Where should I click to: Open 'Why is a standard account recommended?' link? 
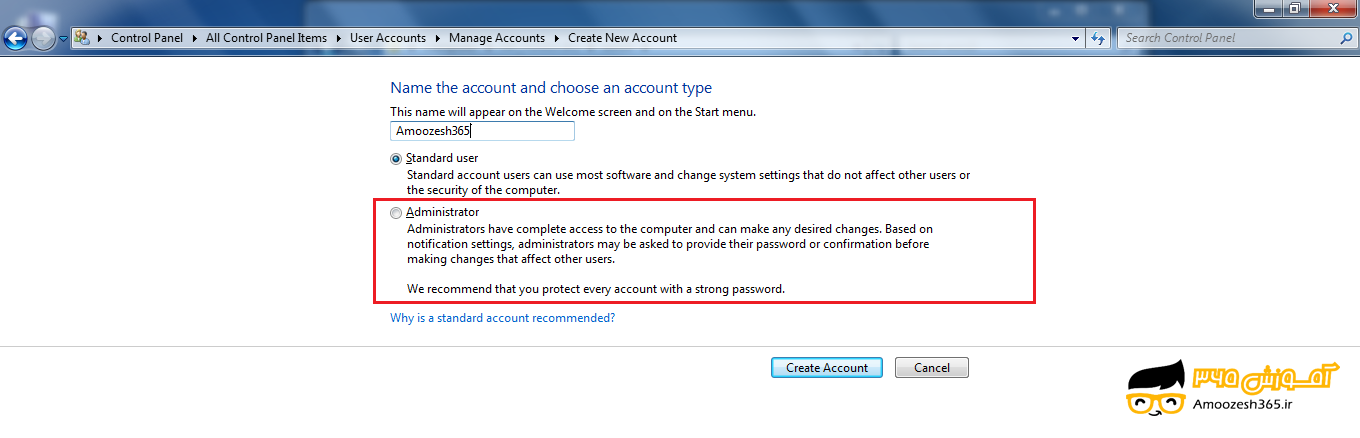point(502,318)
